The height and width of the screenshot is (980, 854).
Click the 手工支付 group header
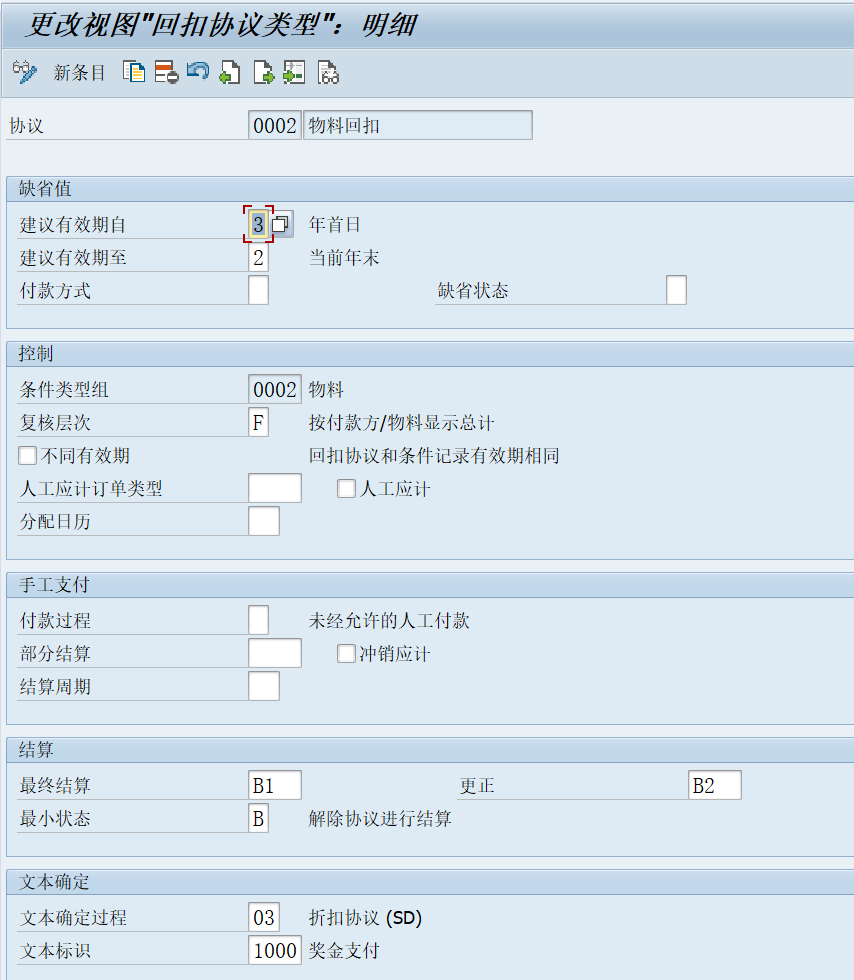(x=54, y=585)
